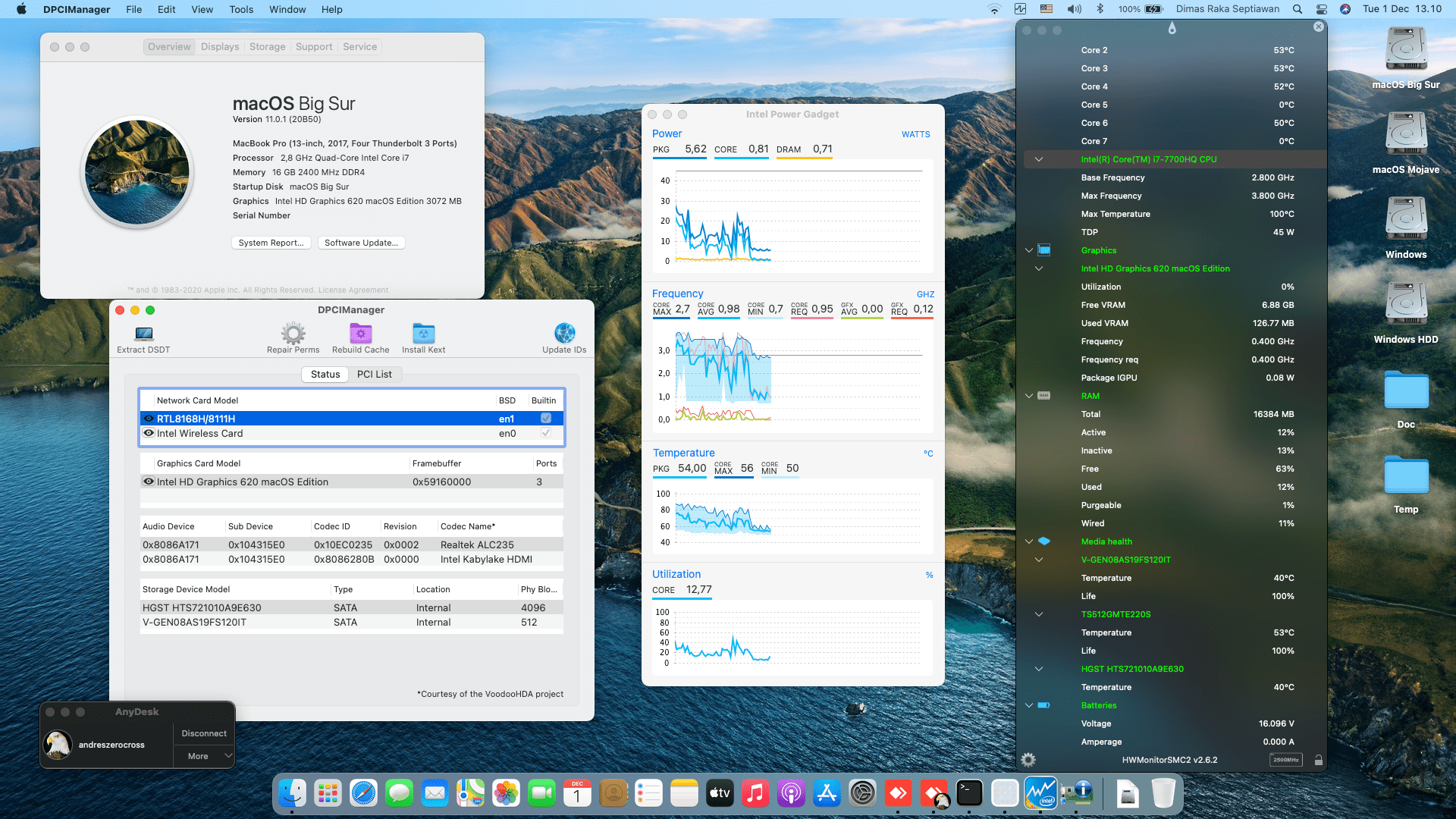Click eye icon beside Intel HD Graphics 620
The image size is (1456, 819).
(x=149, y=482)
